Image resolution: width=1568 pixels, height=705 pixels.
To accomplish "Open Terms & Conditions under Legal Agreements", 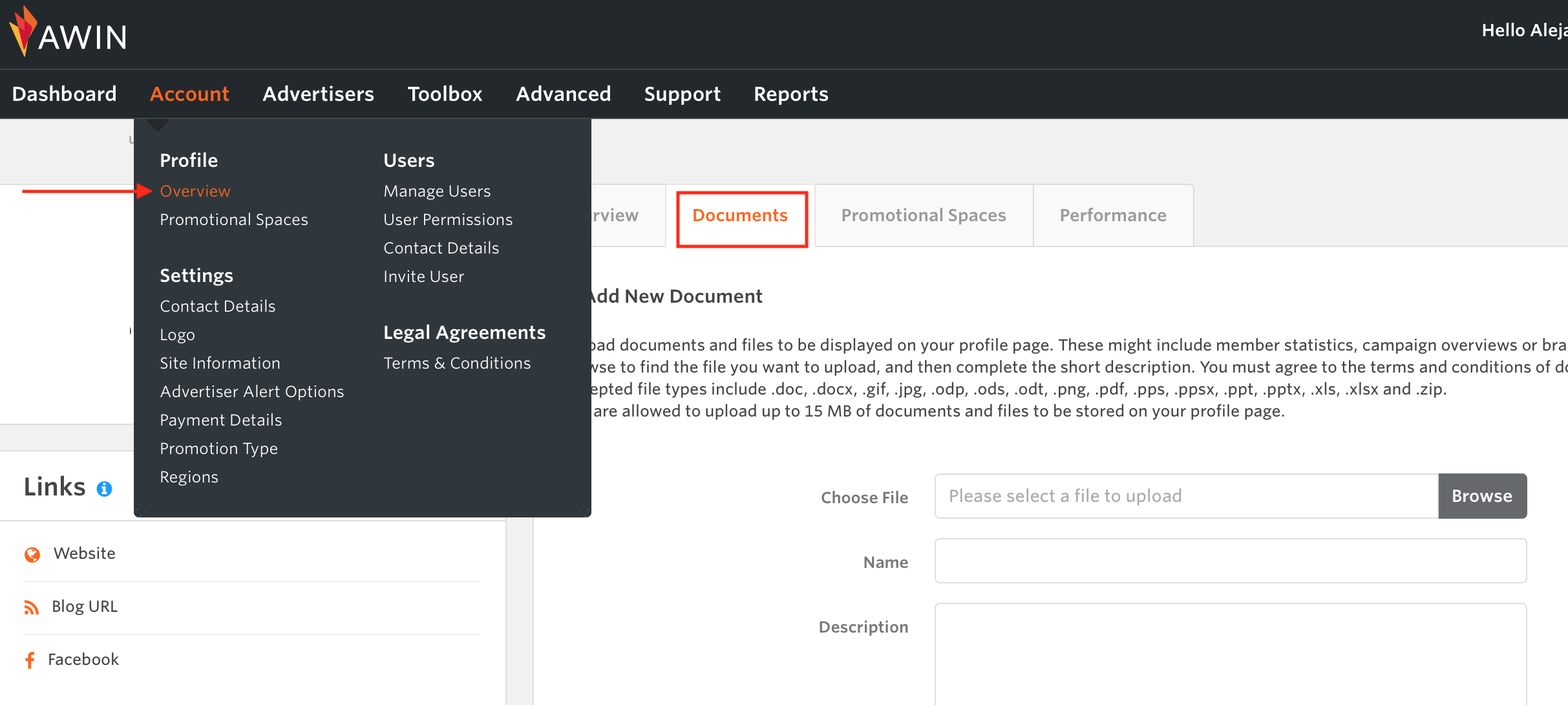I will [457, 363].
